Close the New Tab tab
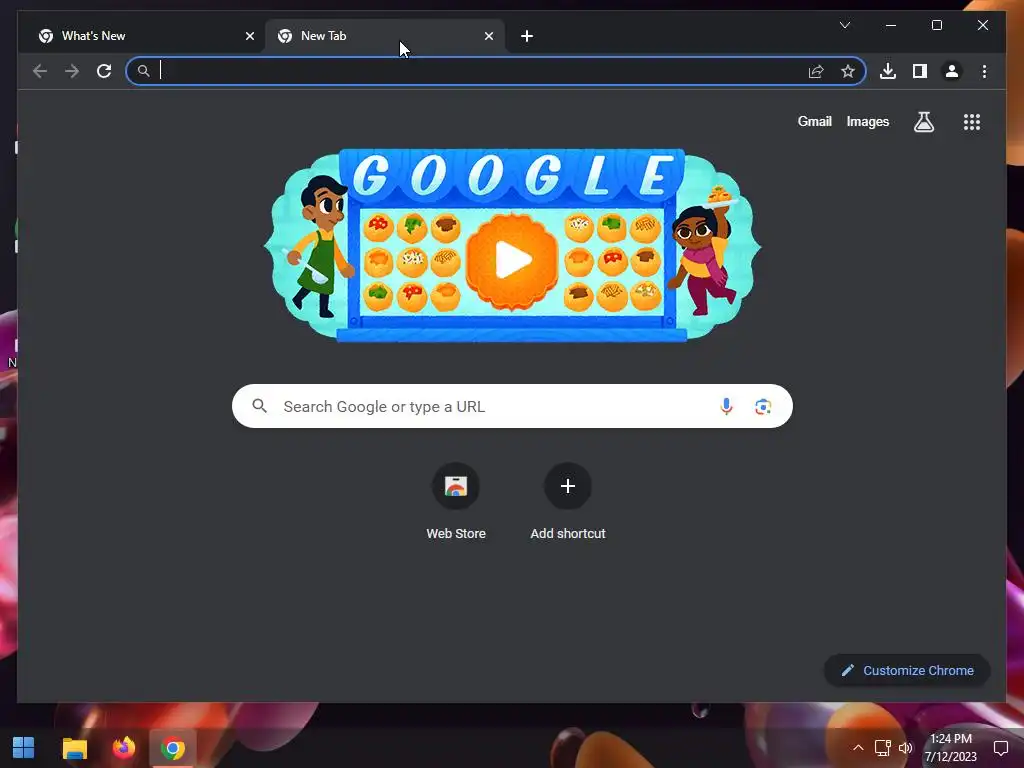 (x=488, y=36)
